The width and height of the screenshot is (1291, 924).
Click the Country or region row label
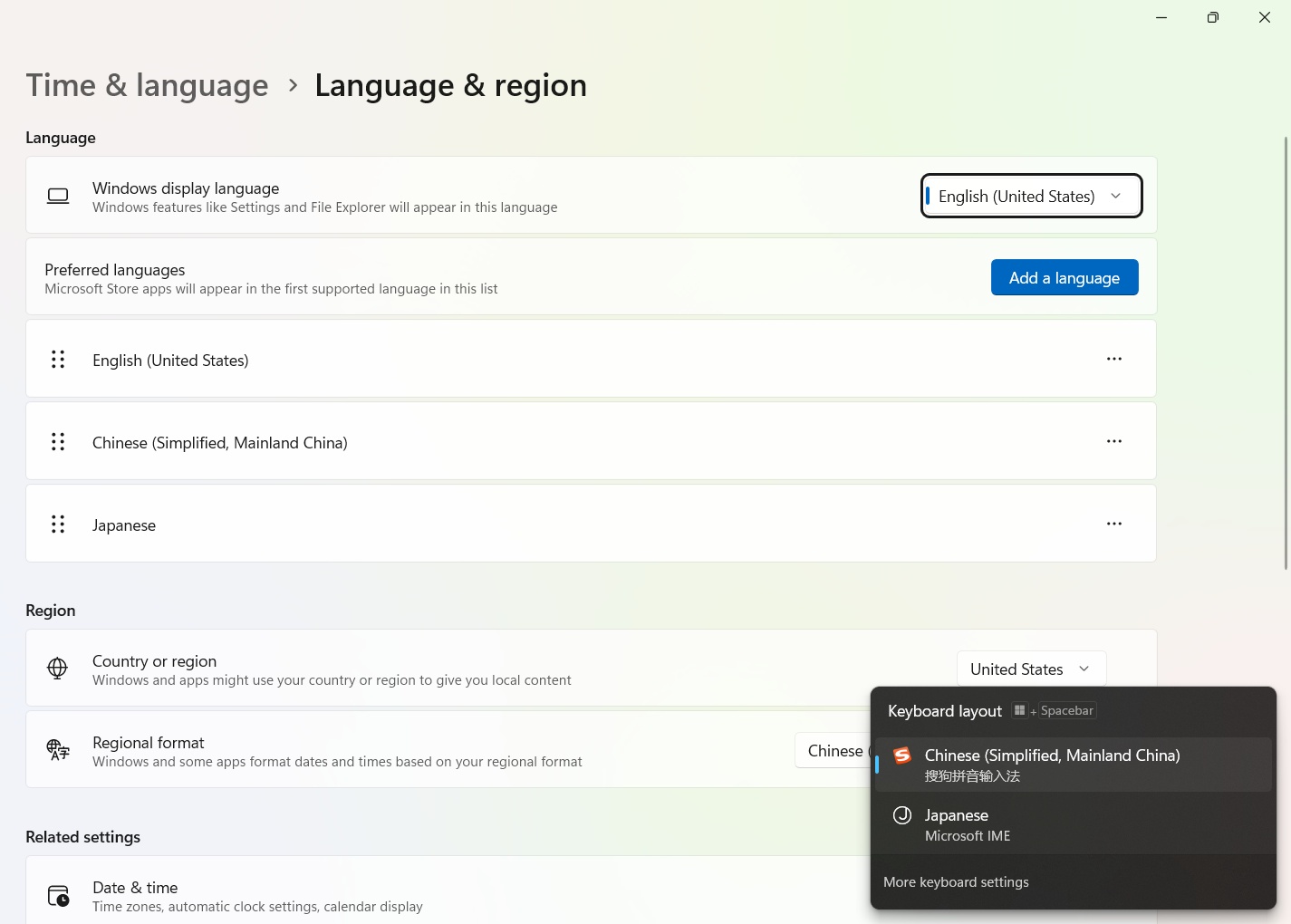tap(154, 661)
